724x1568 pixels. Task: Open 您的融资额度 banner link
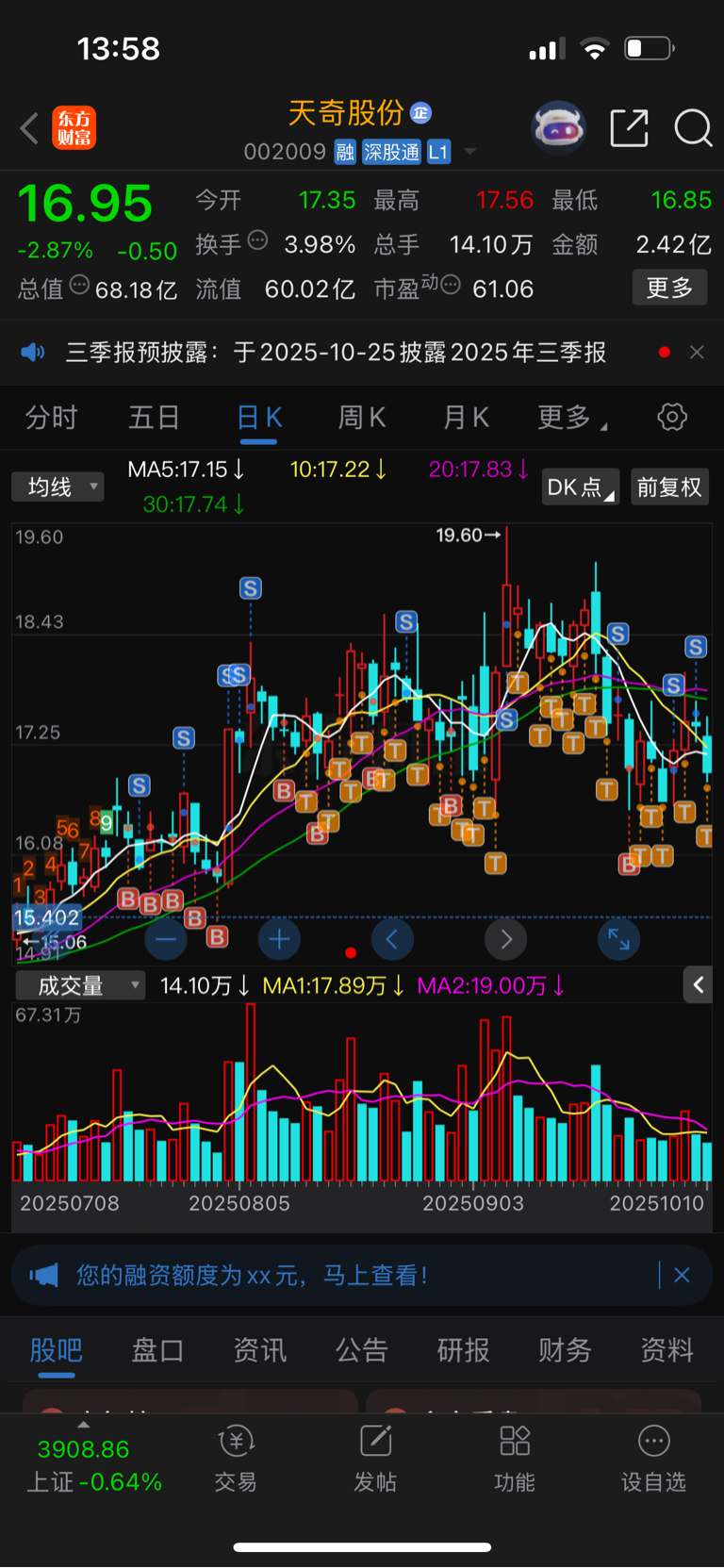point(252,1276)
